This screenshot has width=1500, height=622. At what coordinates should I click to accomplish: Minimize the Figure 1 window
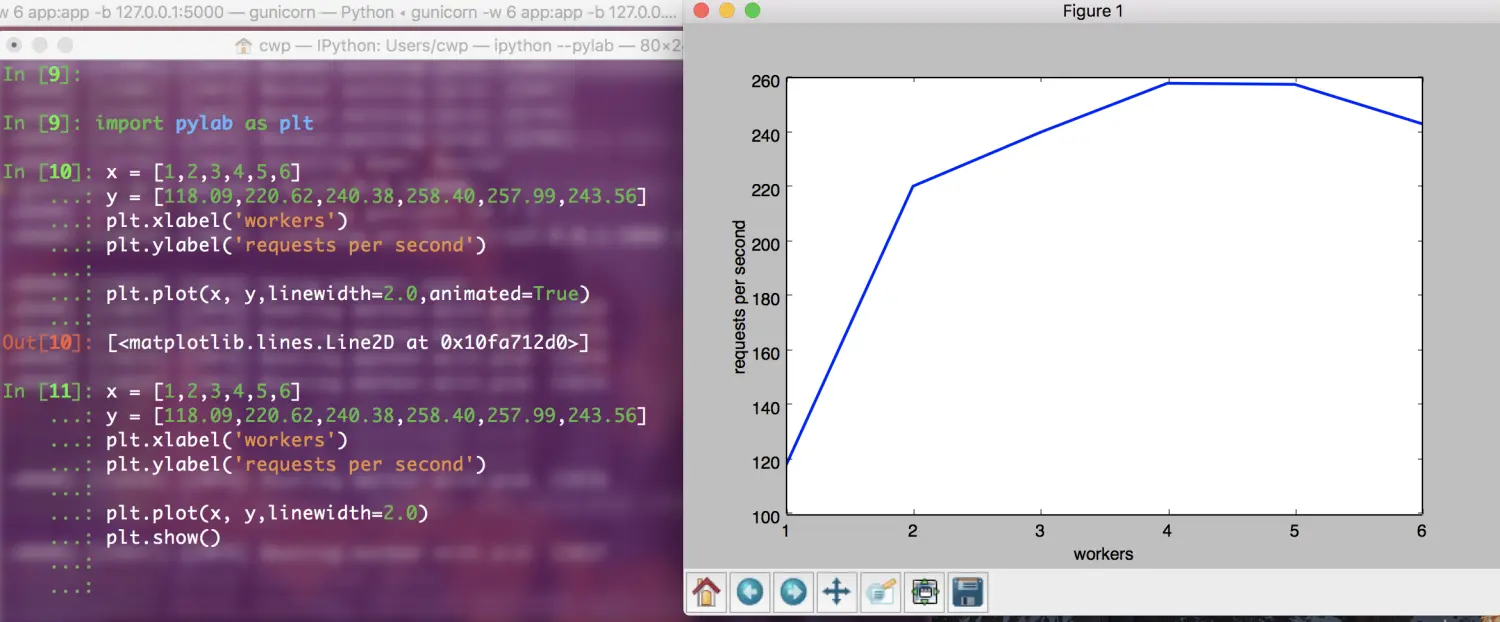pos(727,11)
